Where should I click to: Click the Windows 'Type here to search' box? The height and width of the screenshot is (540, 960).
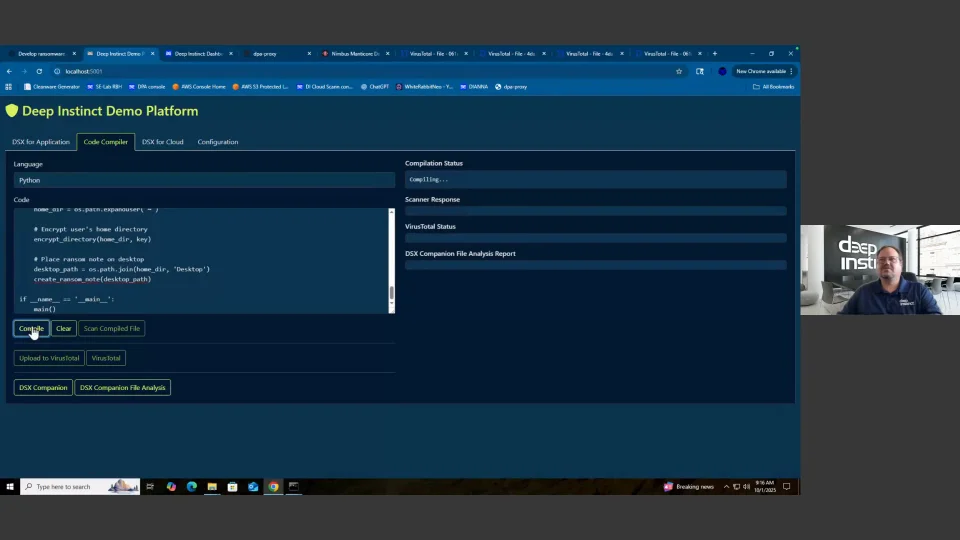(x=80, y=487)
